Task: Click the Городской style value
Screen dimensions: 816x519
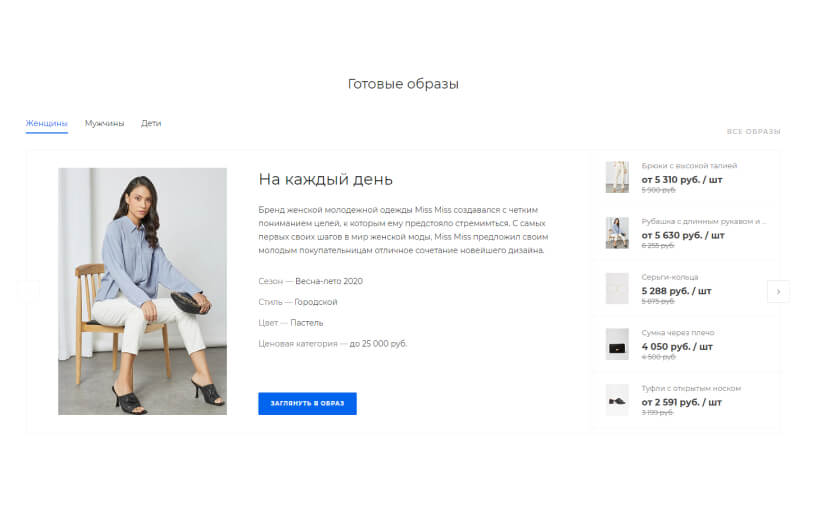Action: click(x=316, y=302)
